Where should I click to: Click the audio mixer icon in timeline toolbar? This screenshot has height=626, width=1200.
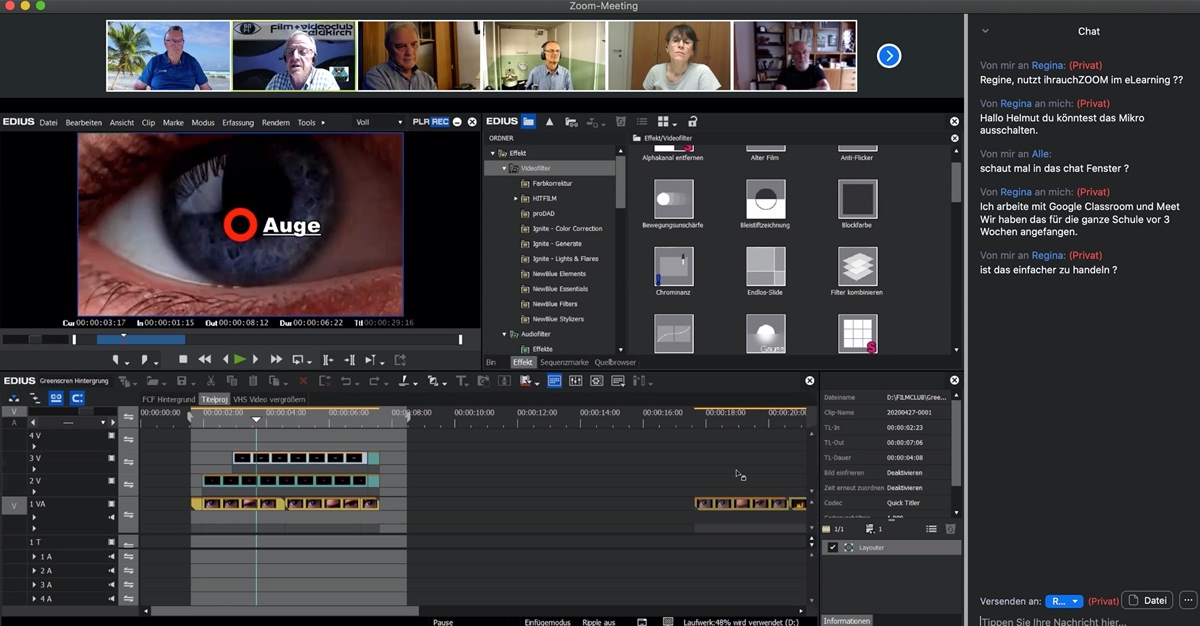[x=575, y=381]
